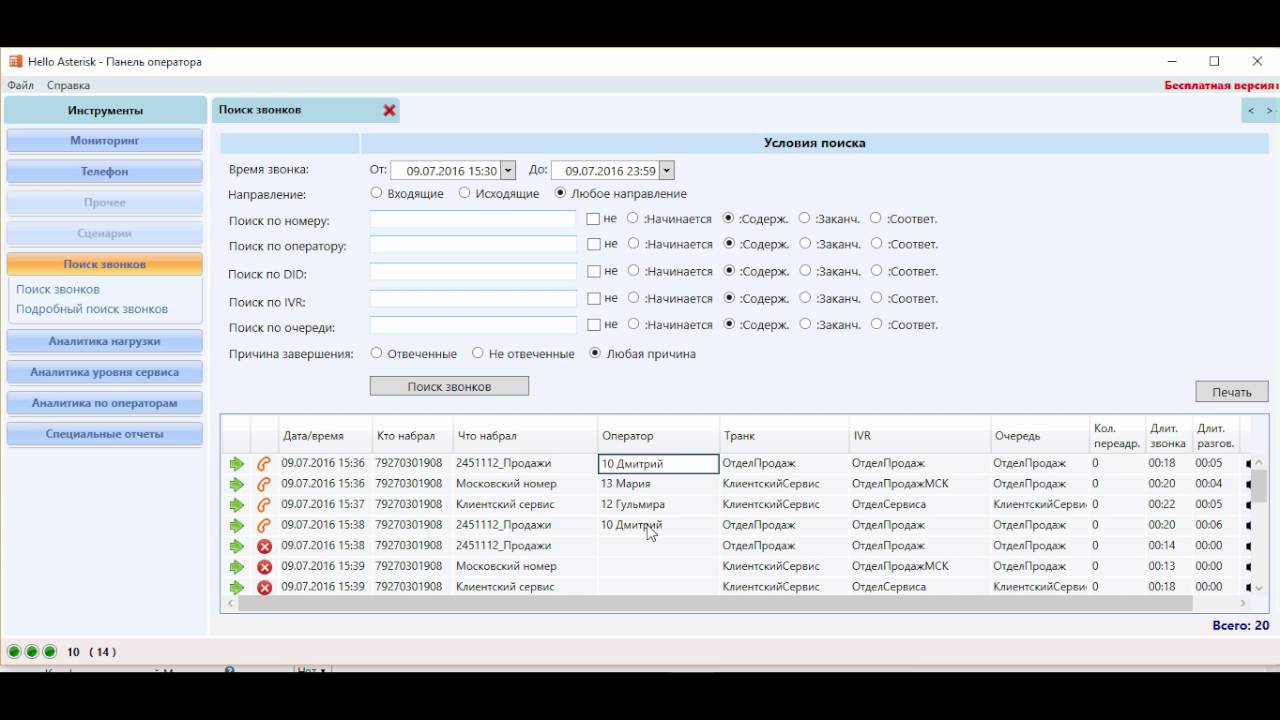Click orange phone icon of 15:38 Дмитрий call

pyautogui.click(x=264, y=525)
